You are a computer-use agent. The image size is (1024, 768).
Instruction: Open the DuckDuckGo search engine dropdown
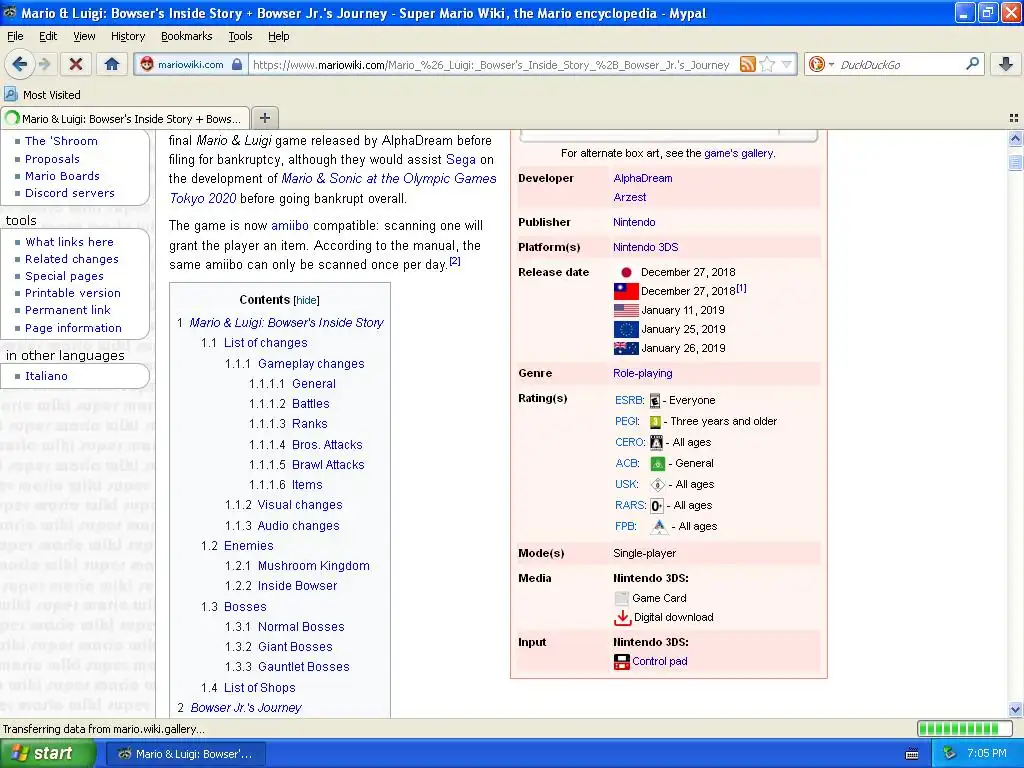coord(821,64)
